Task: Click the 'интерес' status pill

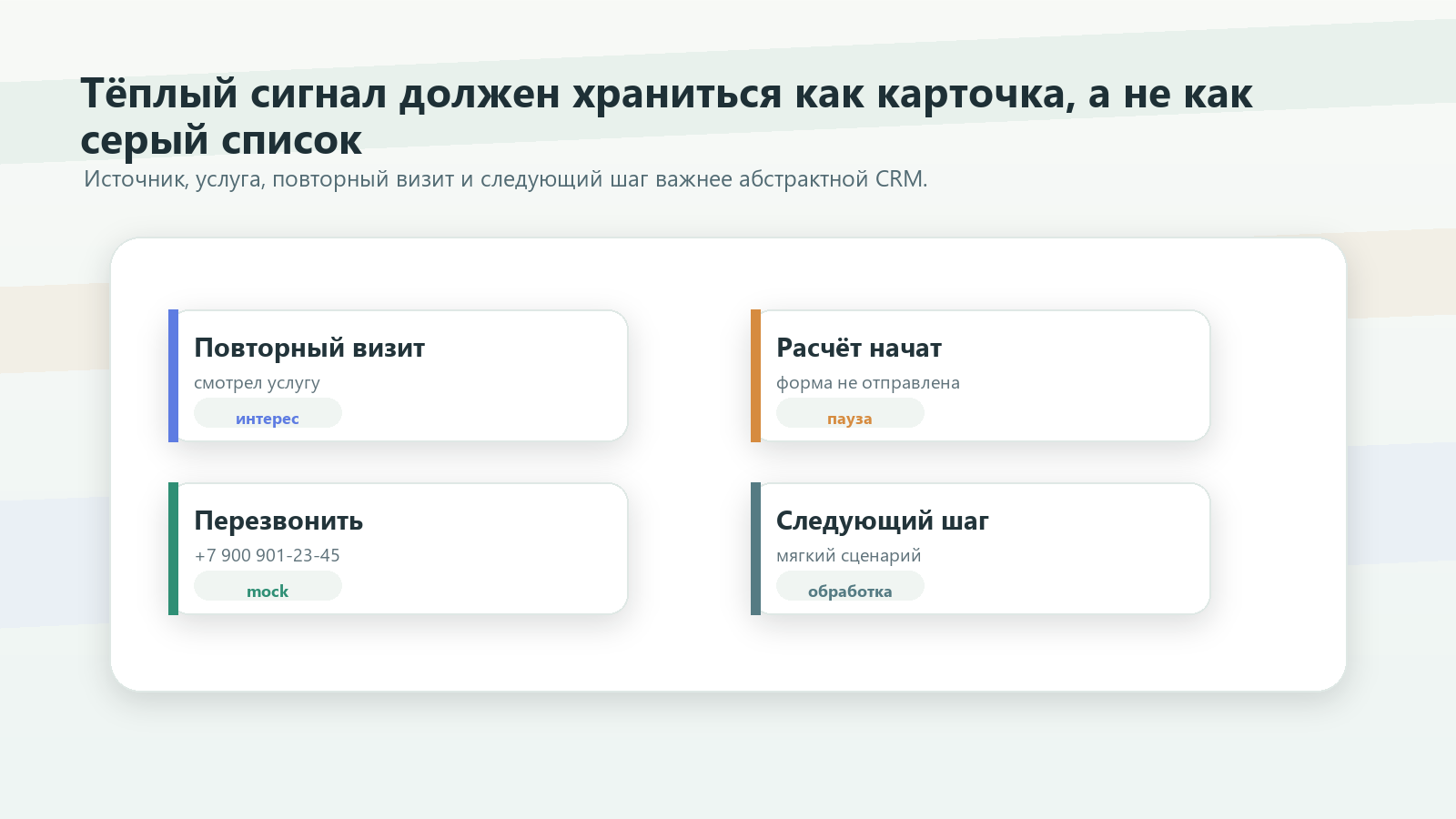Action: [268, 413]
